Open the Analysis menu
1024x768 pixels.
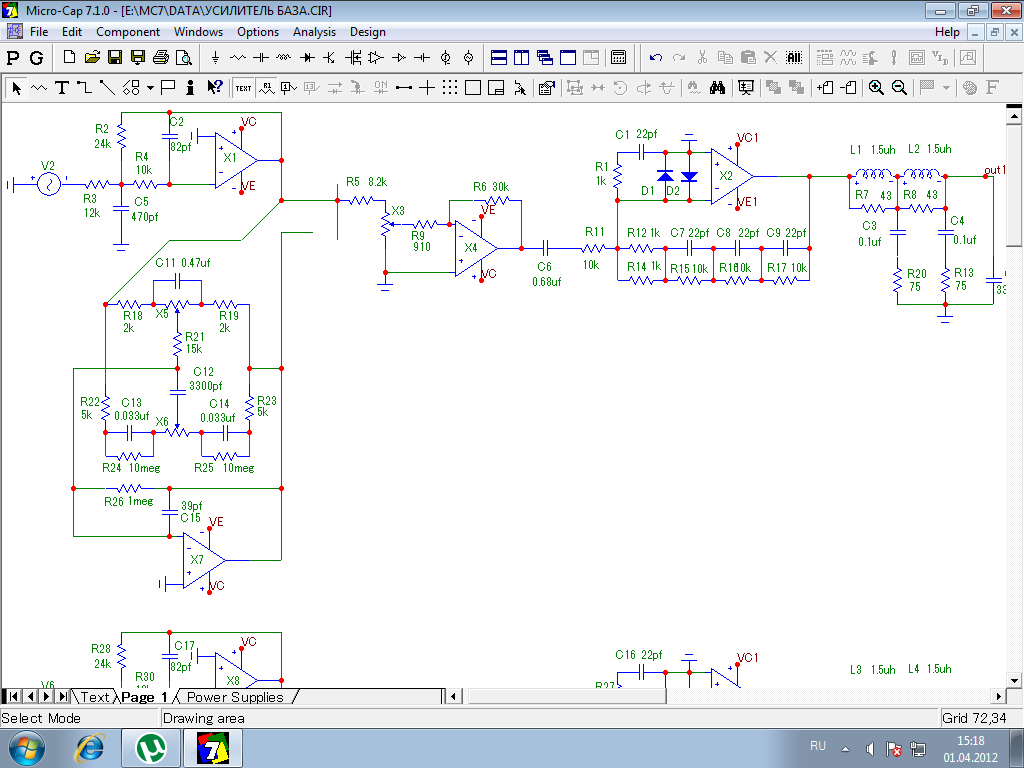pyautogui.click(x=314, y=32)
